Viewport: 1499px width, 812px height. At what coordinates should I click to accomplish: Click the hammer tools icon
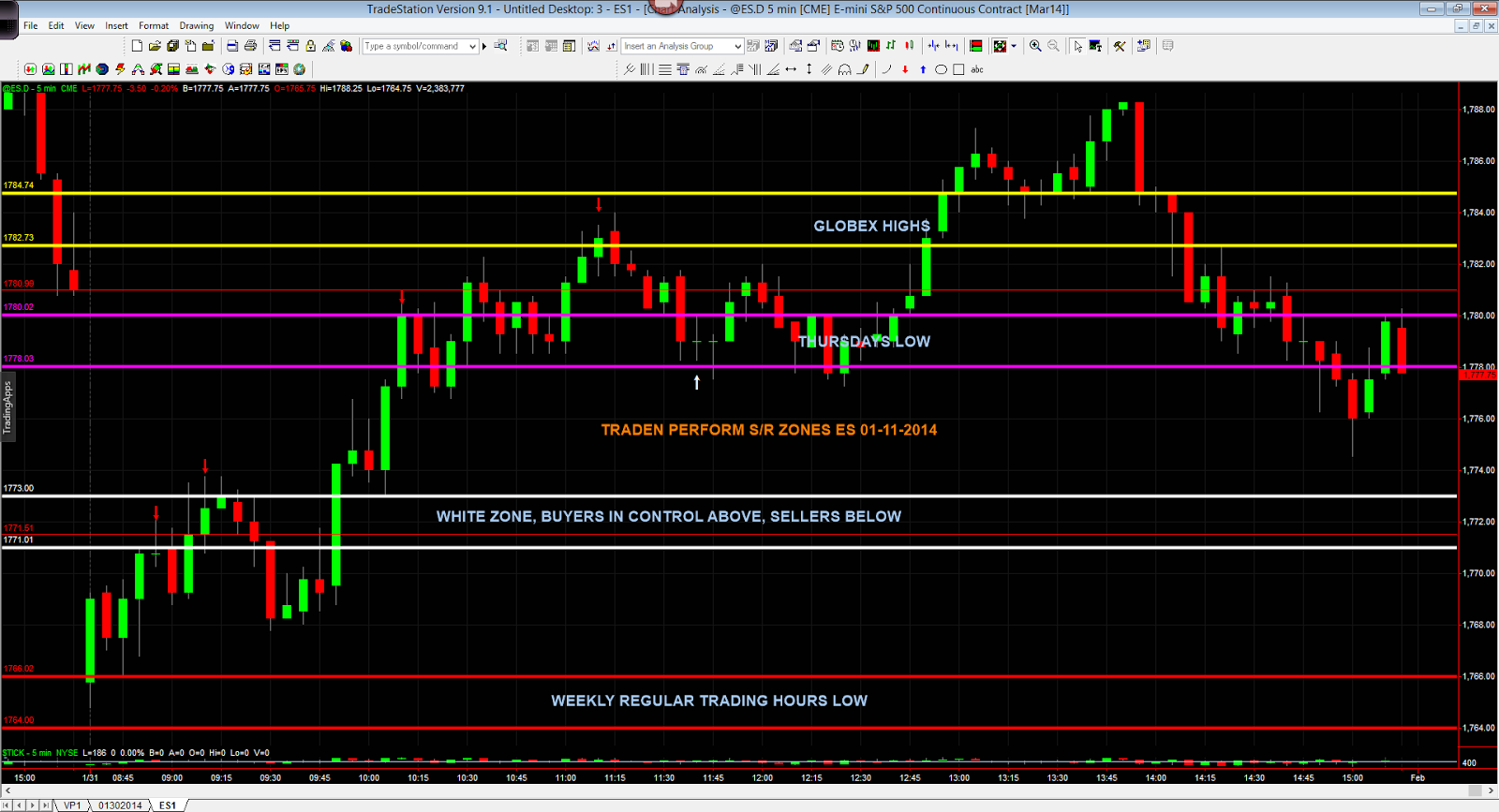click(x=1119, y=46)
